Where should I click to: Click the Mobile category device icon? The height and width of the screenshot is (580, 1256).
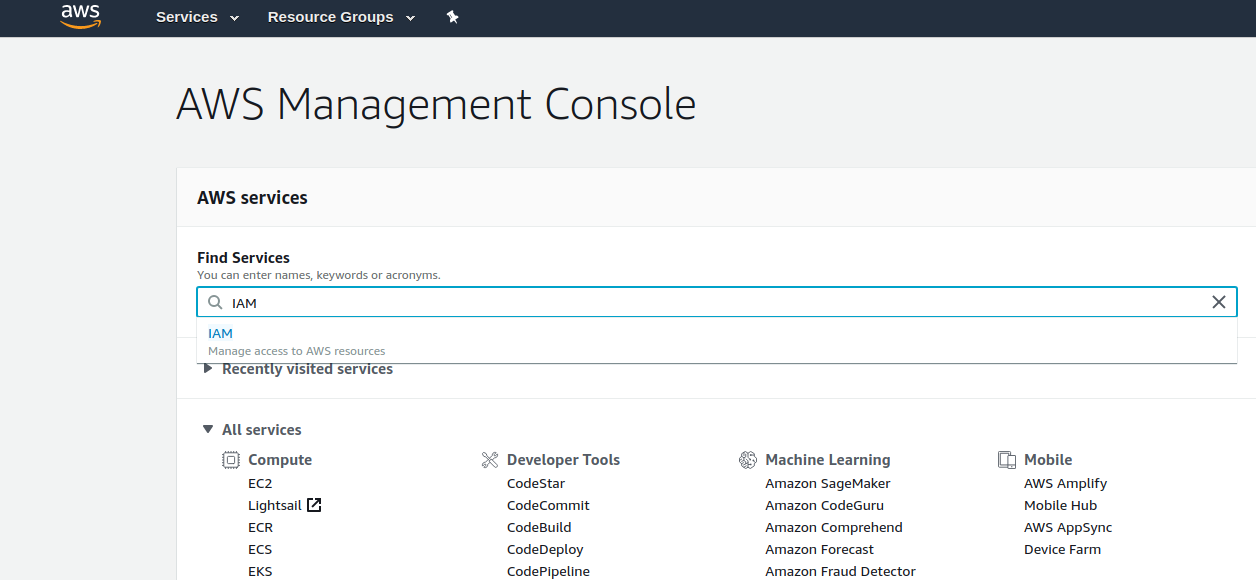pos(1007,460)
